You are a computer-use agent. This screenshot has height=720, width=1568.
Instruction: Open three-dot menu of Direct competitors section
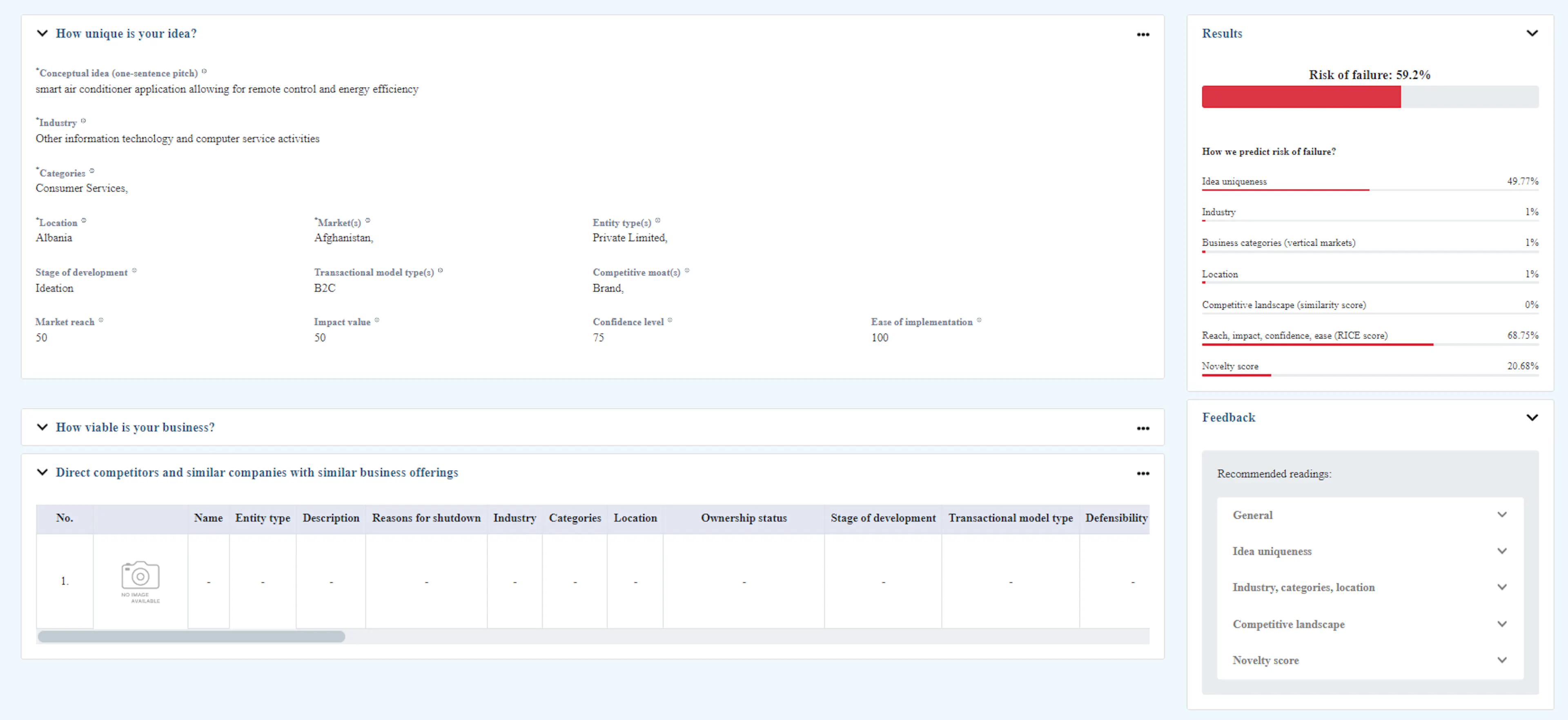point(1143,473)
